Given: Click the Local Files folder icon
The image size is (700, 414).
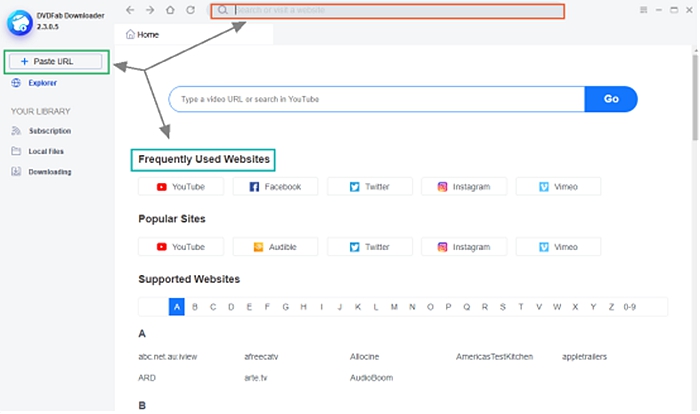Looking at the screenshot, I should tap(16, 151).
